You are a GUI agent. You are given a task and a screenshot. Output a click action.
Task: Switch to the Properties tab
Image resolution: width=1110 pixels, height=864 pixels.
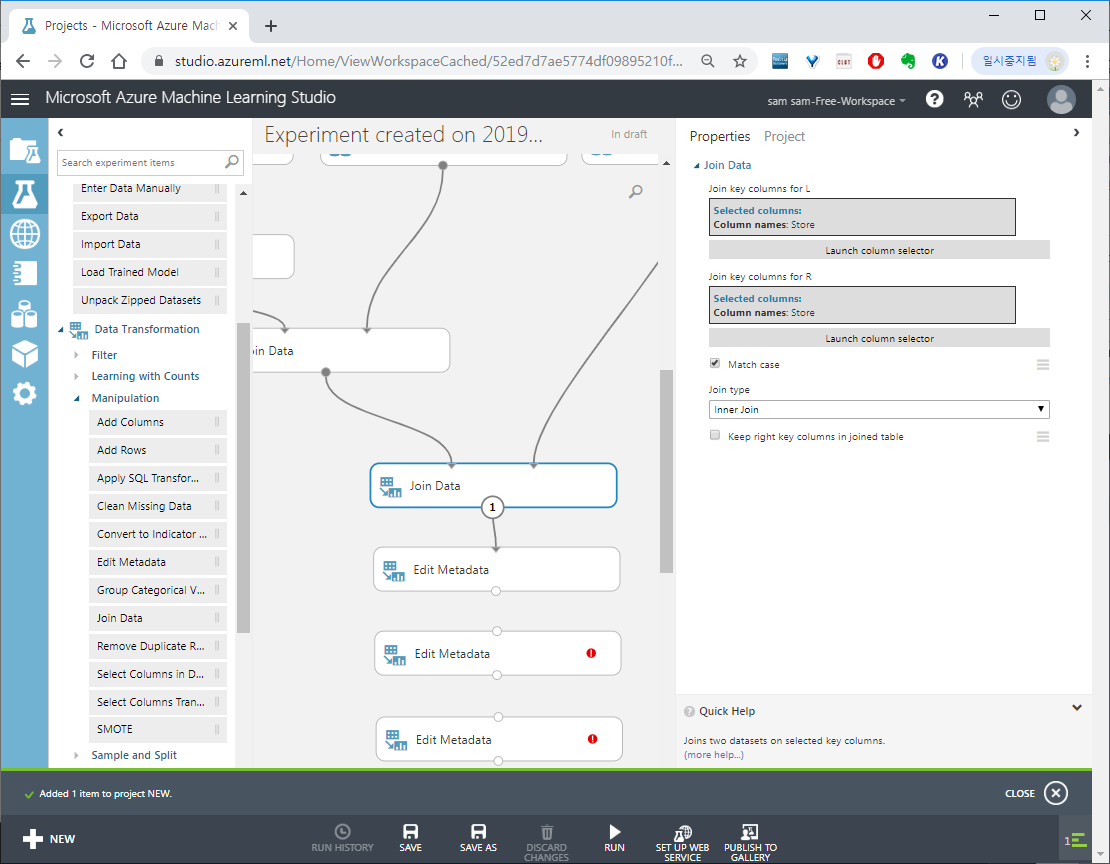coord(720,136)
